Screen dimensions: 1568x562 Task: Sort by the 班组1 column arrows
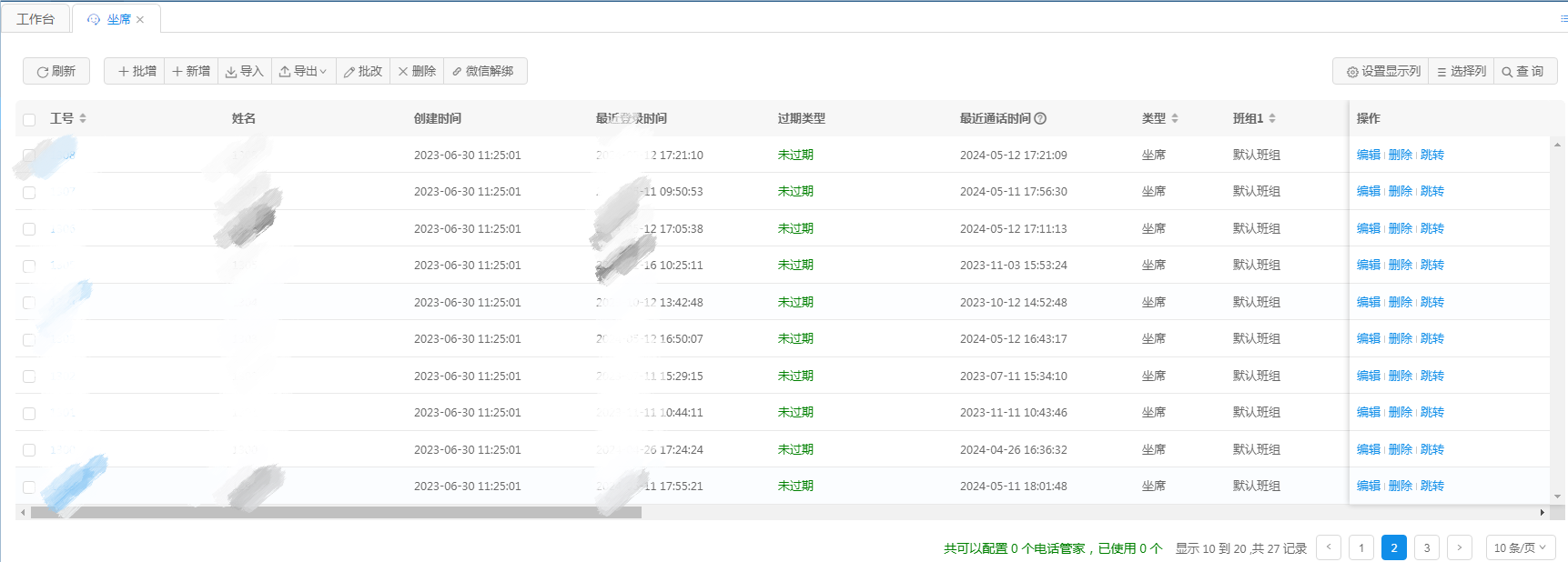point(1272,118)
